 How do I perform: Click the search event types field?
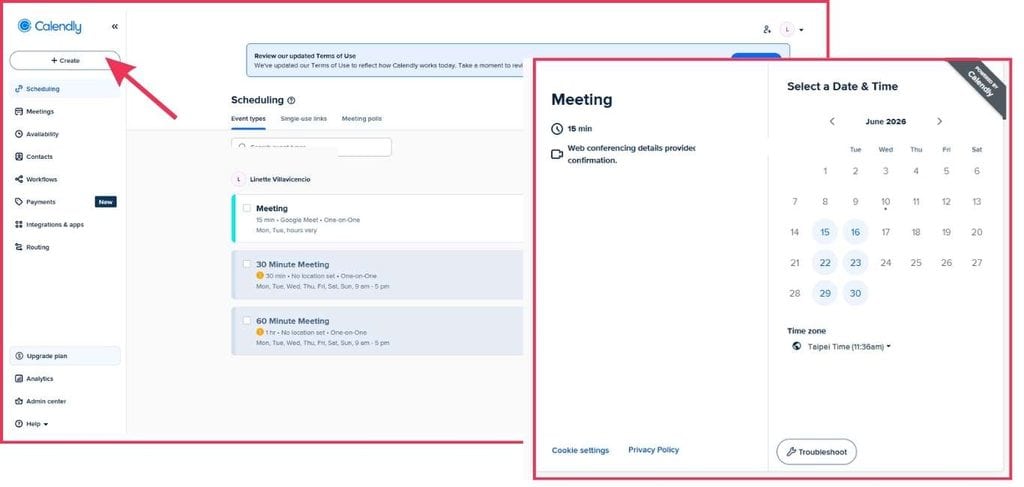(x=312, y=147)
